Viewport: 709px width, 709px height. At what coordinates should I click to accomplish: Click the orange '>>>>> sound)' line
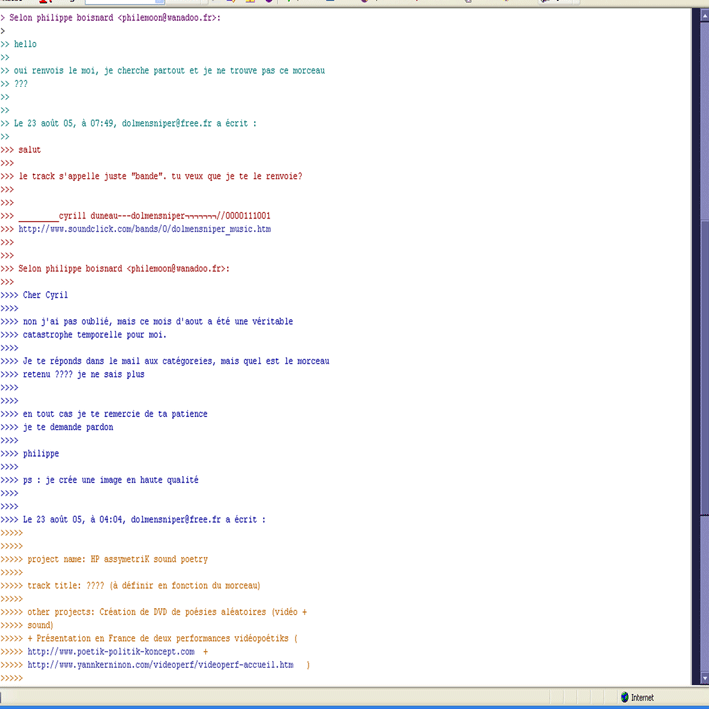(27, 625)
